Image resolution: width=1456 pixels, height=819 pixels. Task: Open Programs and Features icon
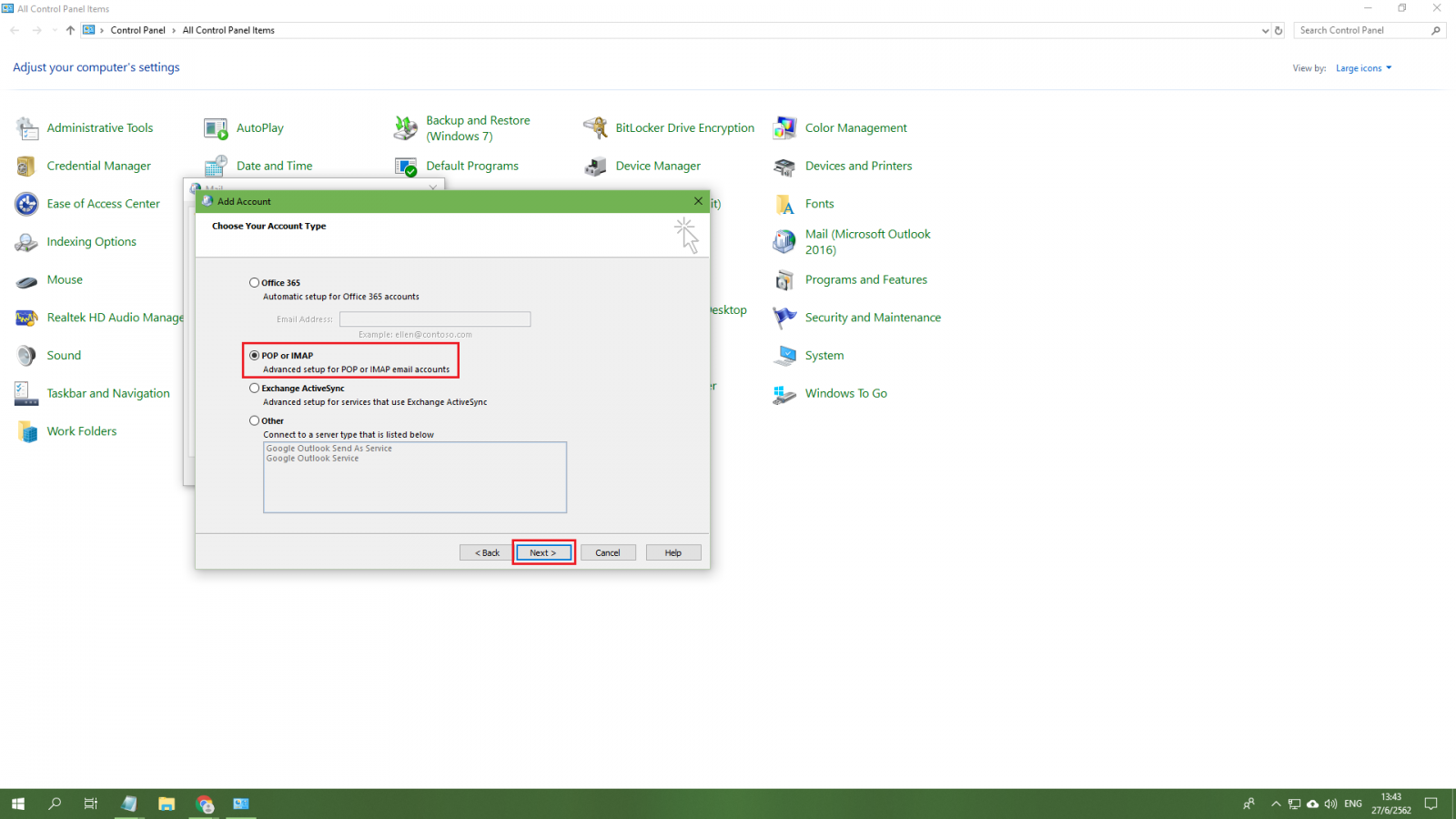(x=784, y=280)
